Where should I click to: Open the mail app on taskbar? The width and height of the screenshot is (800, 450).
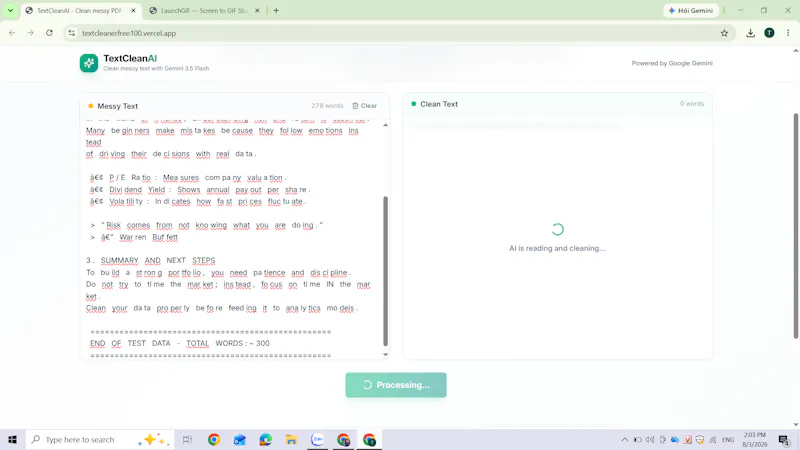point(239,439)
